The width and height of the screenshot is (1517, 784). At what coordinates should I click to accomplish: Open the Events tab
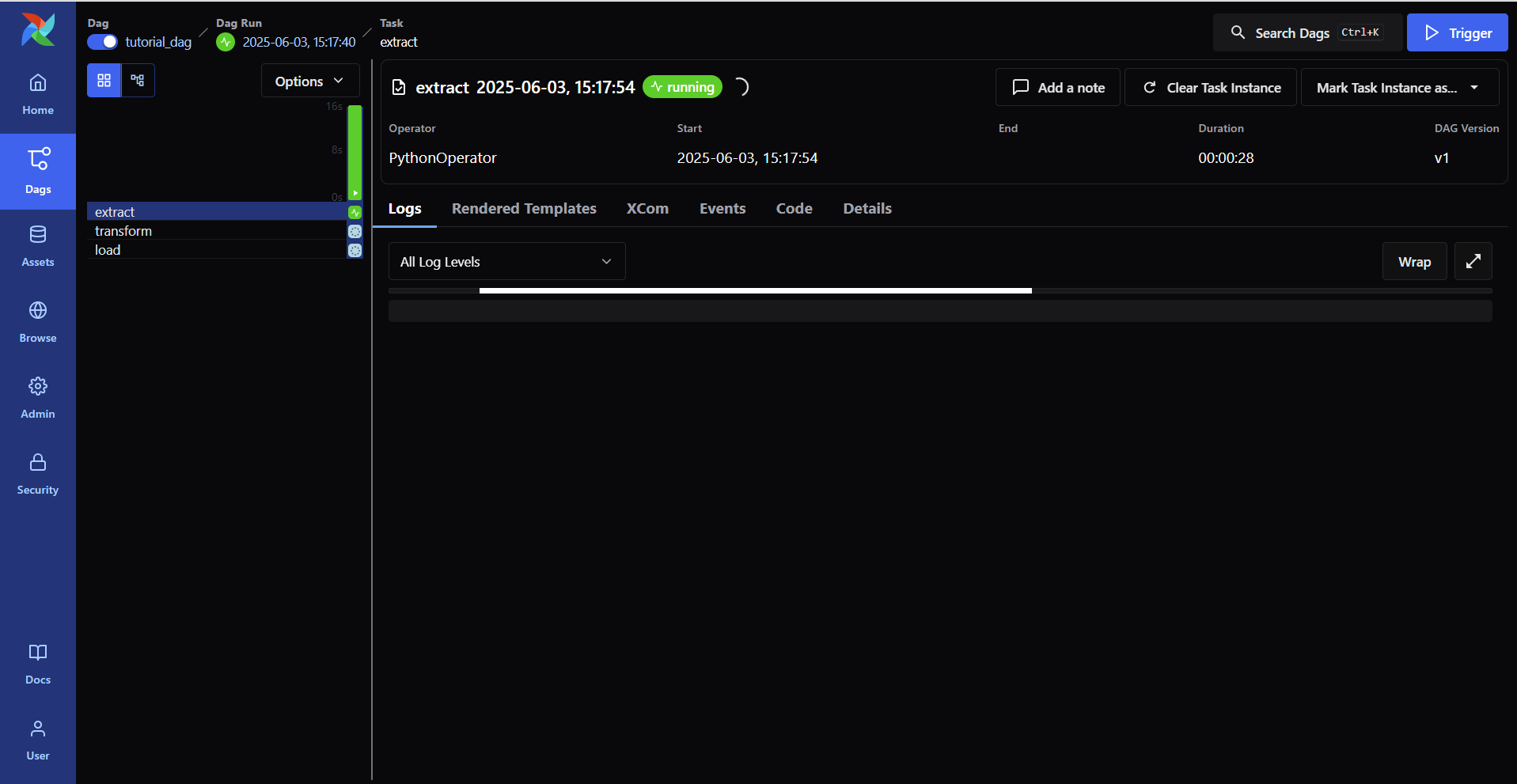[722, 208]
